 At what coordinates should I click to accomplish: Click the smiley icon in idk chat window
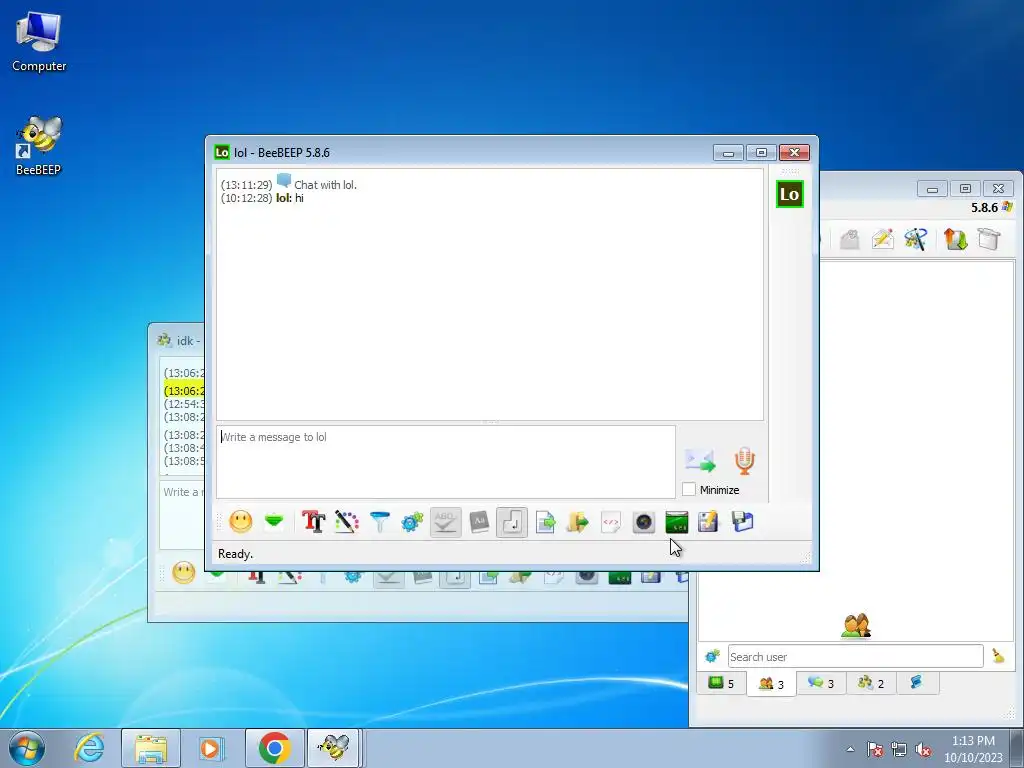pos(184,573)
